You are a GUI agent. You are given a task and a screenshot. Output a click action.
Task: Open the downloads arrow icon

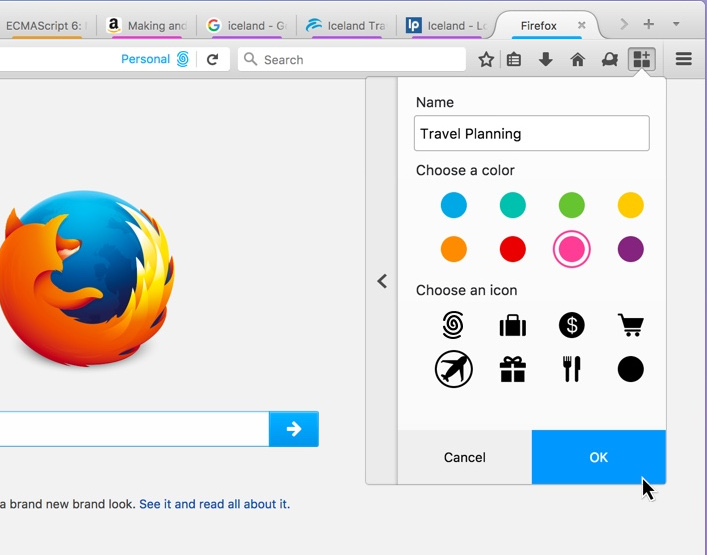pos(546,59)
